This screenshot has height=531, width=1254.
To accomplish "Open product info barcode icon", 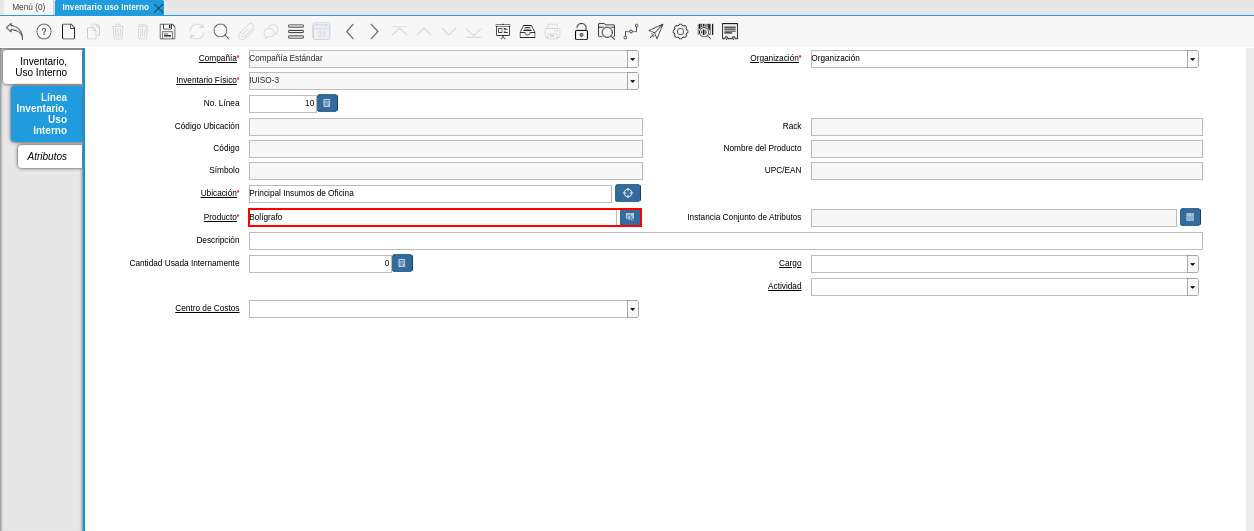I will (x=705, y=31).
